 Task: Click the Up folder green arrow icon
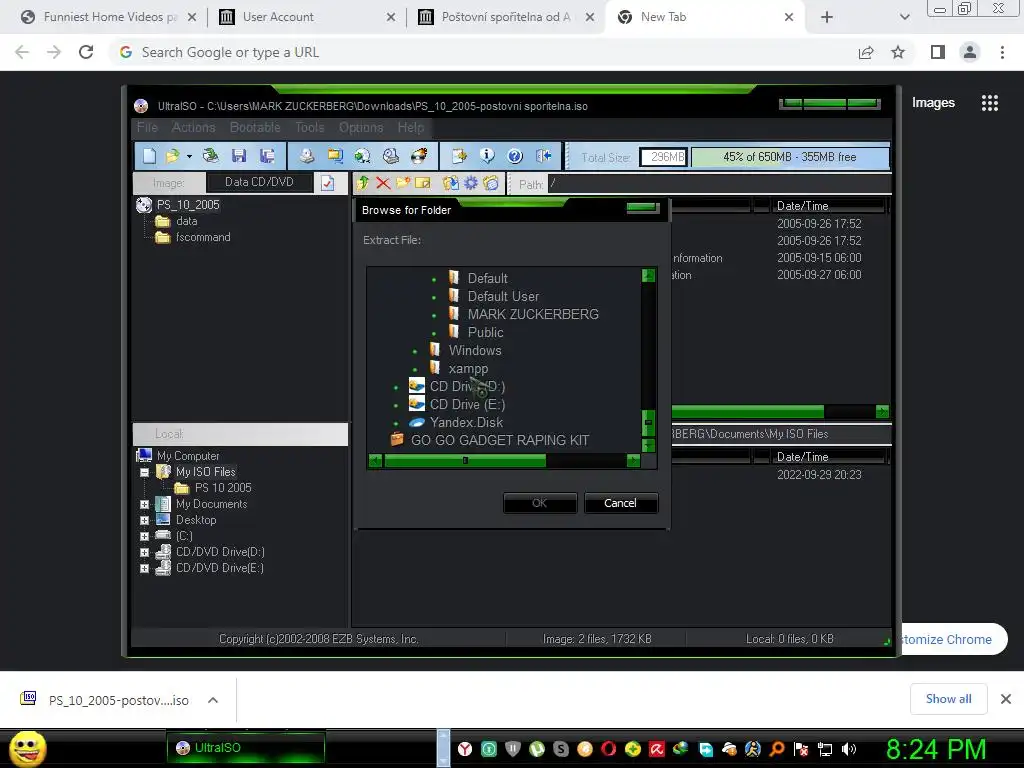click(363, 183)
